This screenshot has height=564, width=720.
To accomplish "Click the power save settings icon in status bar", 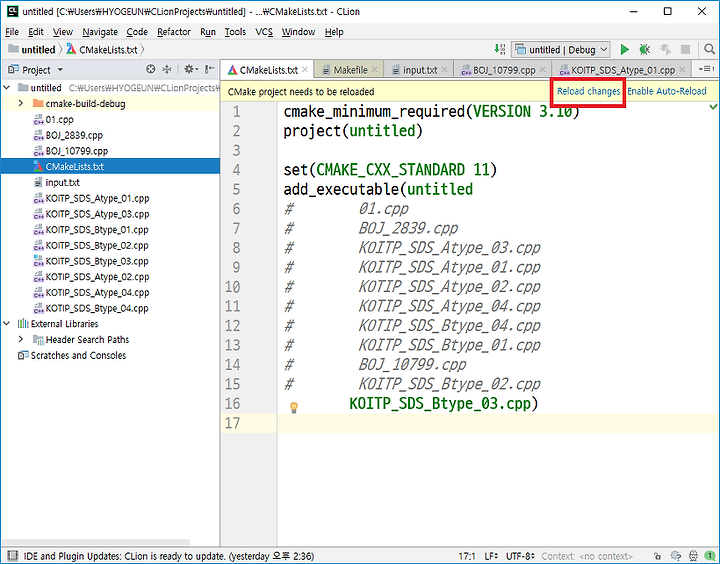I will (x=675, y=556).
